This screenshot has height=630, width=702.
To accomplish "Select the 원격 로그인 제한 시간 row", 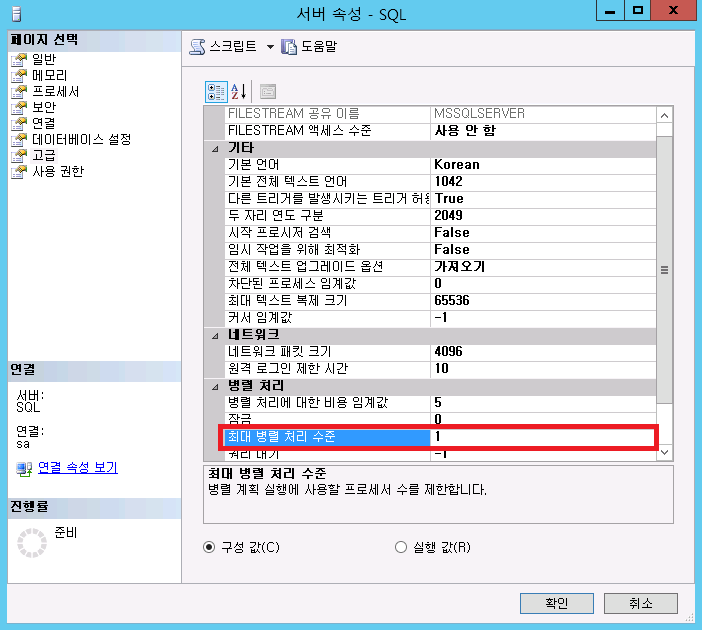I will point(440,369).
